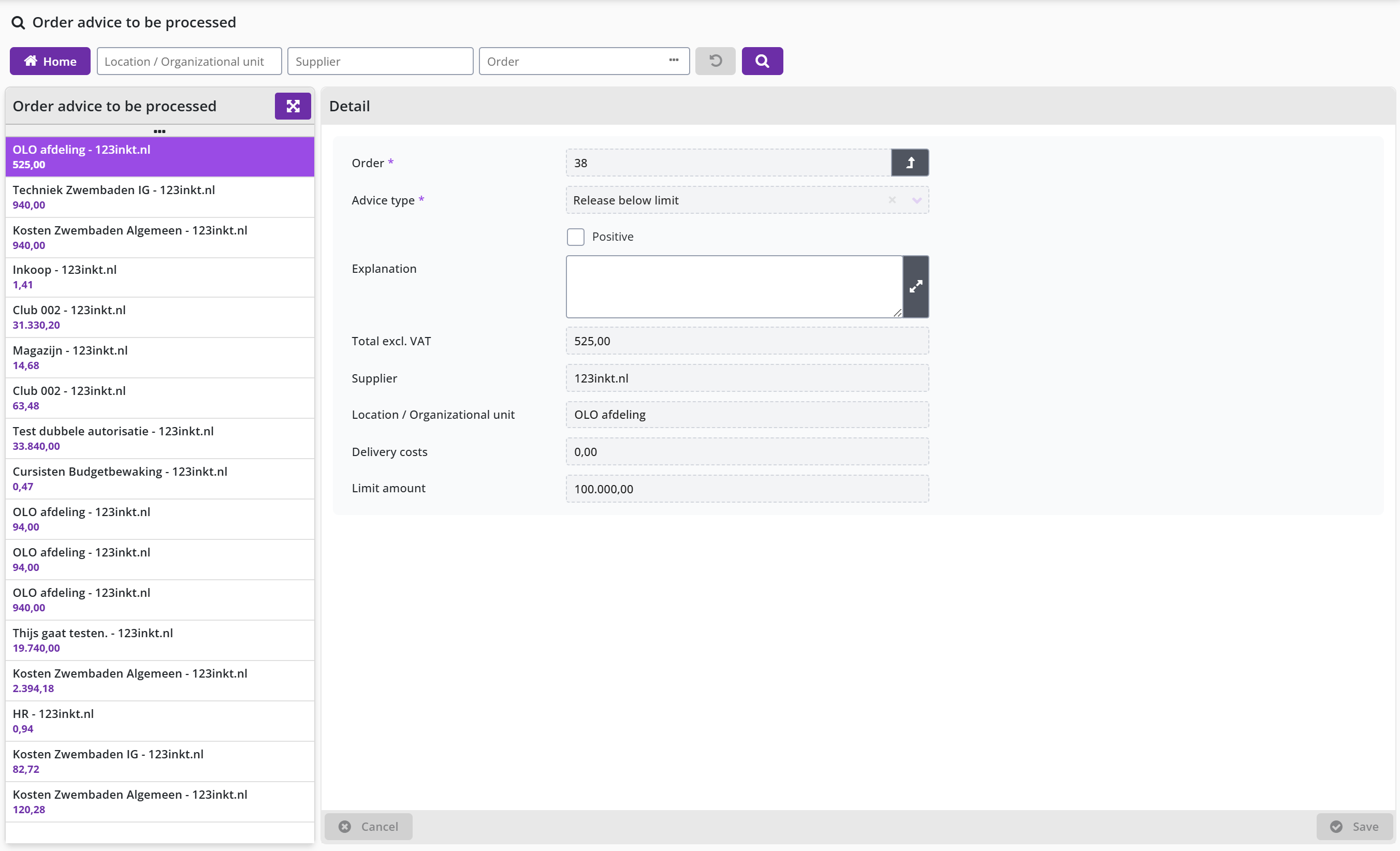Image resolution: width=1400 pixels, height=851 pixels.
Task: Click the Delivery costs field 0,00
Action: pos(747,451)
